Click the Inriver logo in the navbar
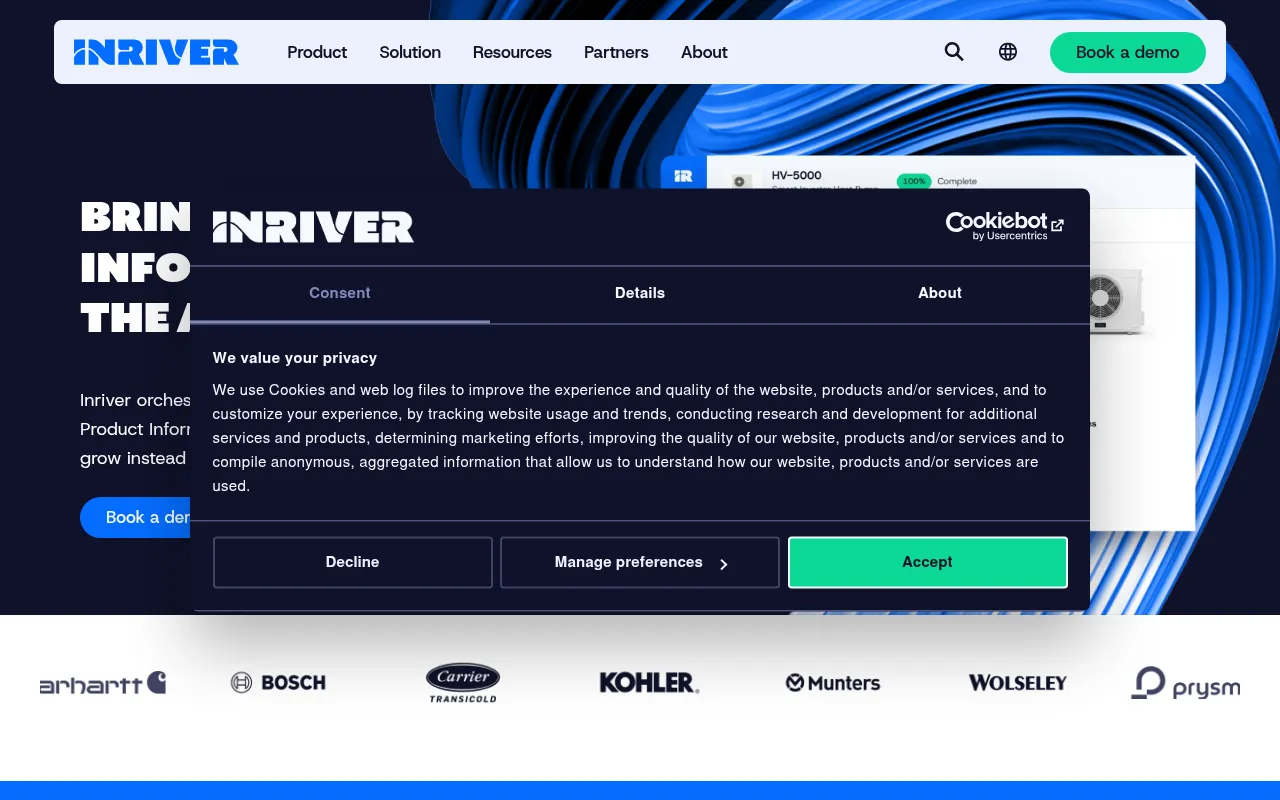Viewport: 1280px width, 800px height. click(156, 52)
